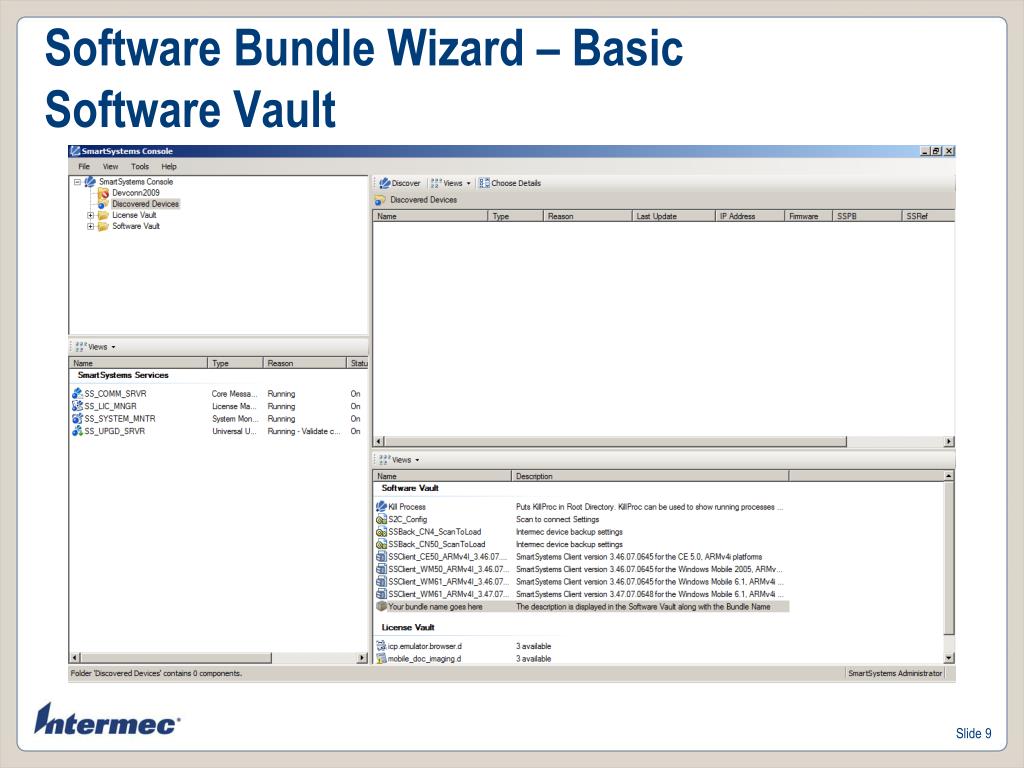Sort the vault list by Description column
Image resolution: width=1024 pixels, height=768 pixels.
(650, 476)
